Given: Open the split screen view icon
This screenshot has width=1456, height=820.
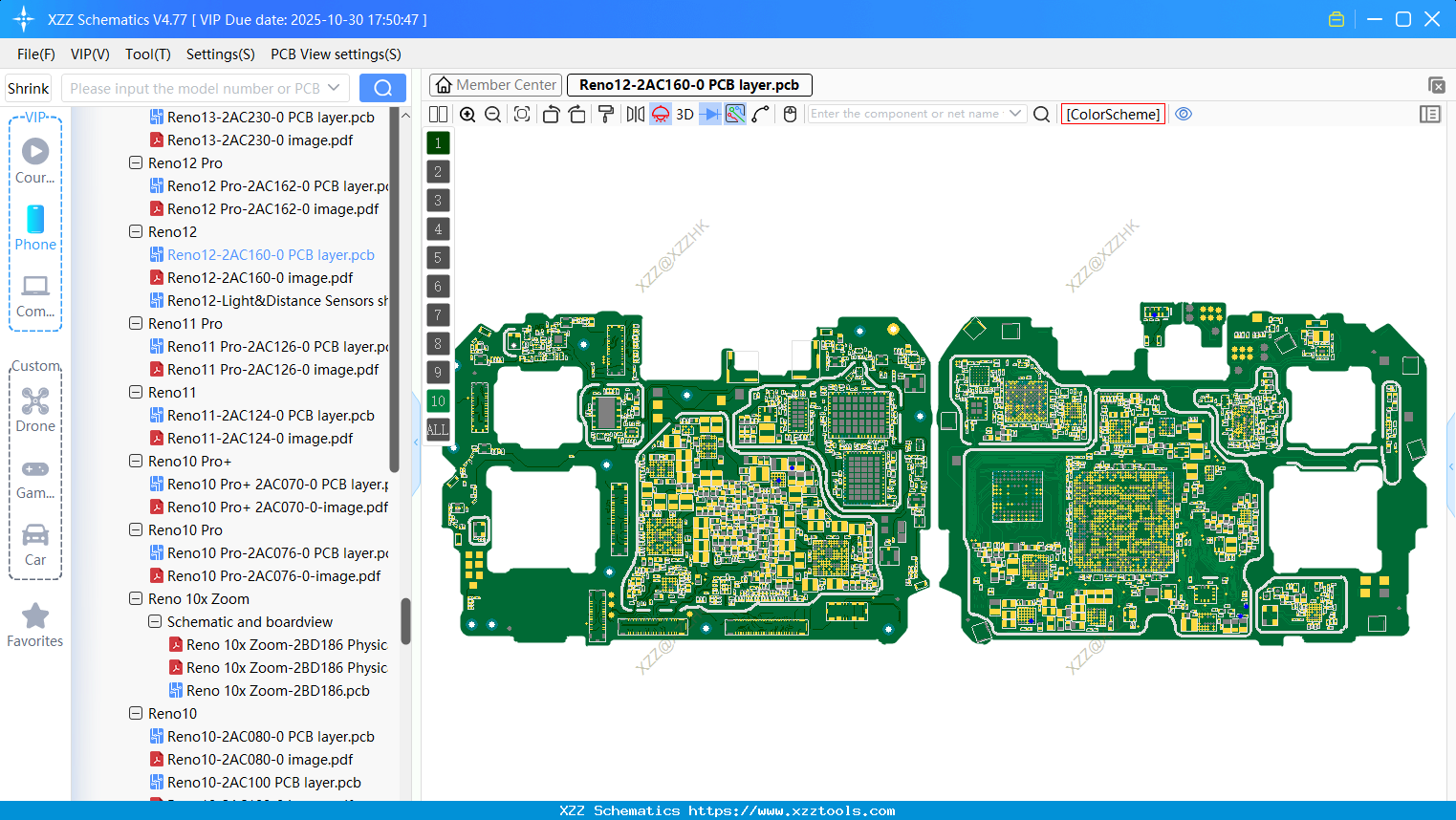Looking at the screenshot, I should click(x=438, y=114).
